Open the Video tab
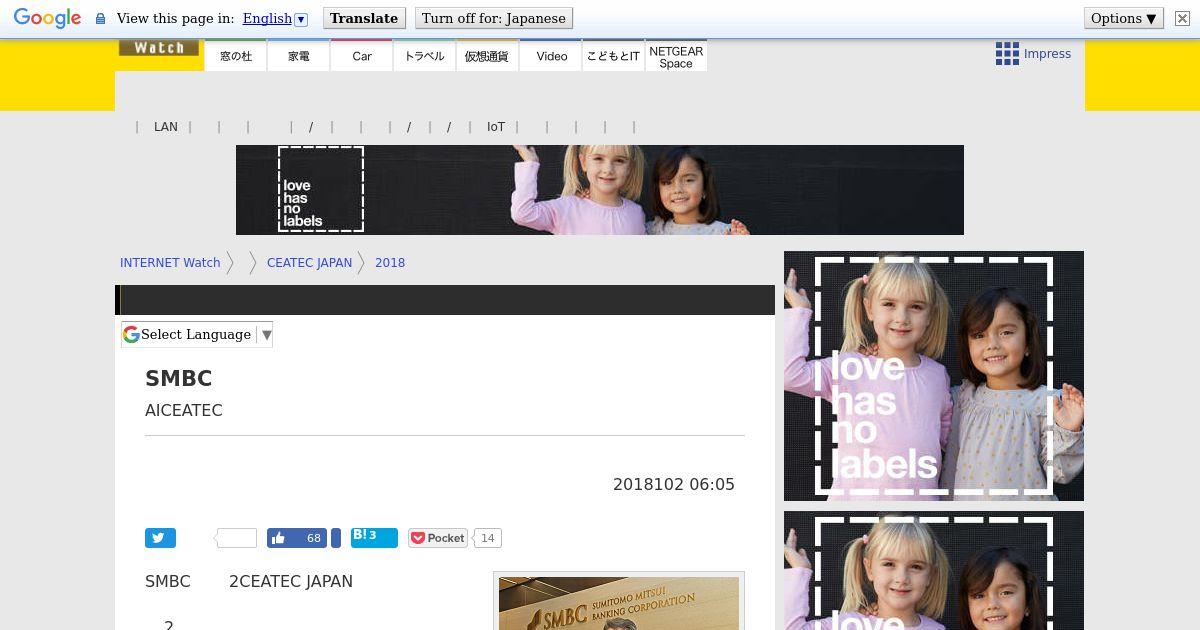Screen dimensions: 1200x630 [551, 56]
